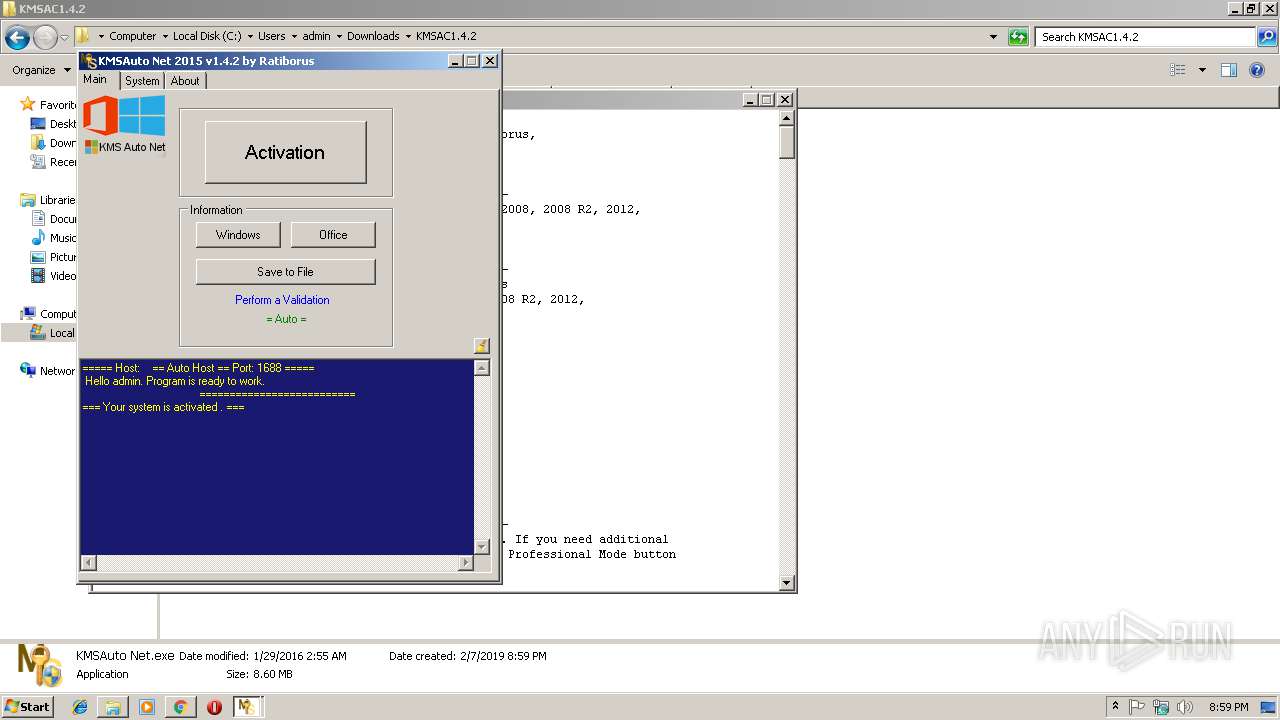Viewport: 1280px width, 720px height.
Task: Click KMSAC1.4.2 breadcrumb
Action: coord(446,36)
